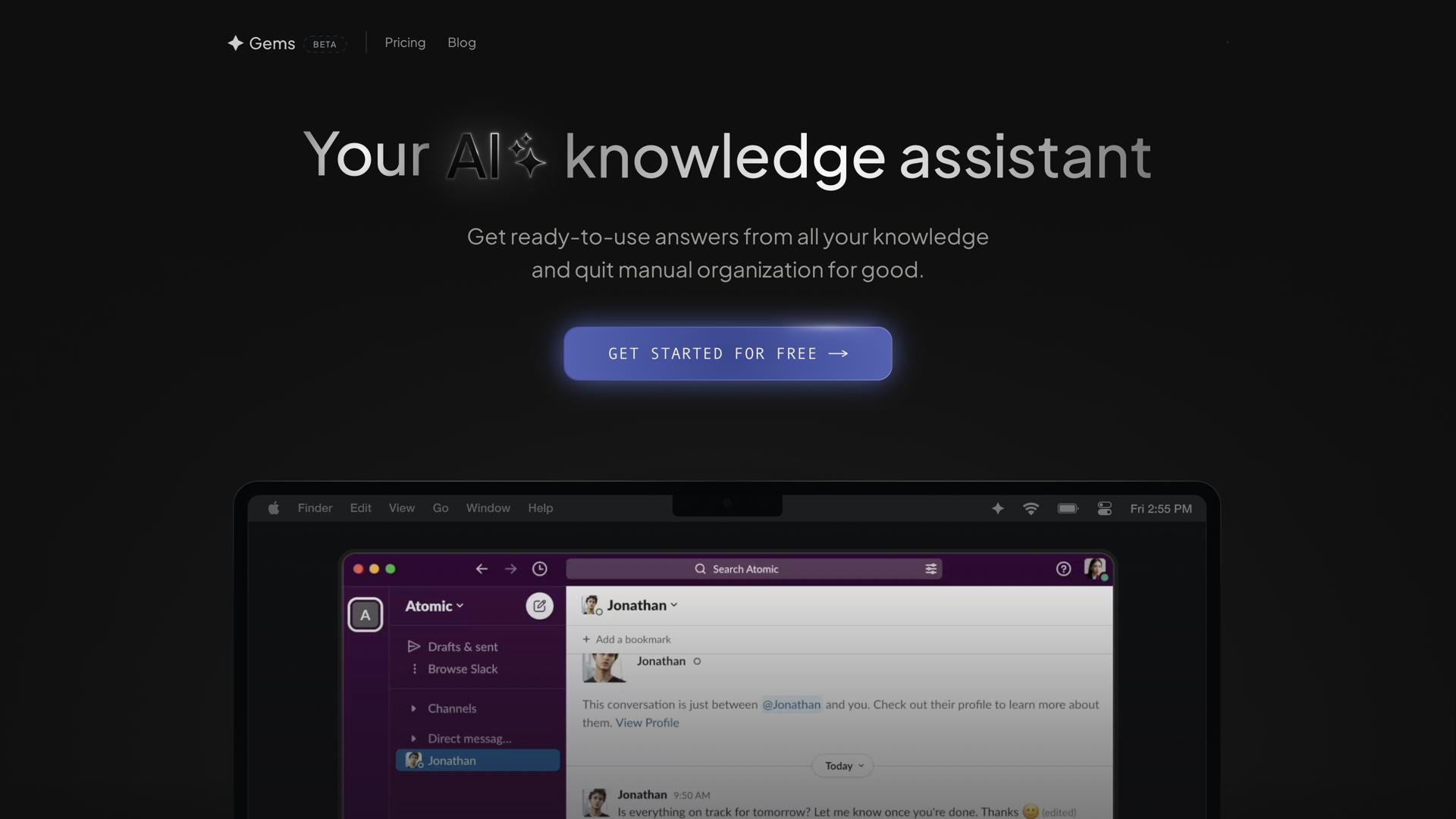Click the View Profile link
1456x819 pixels.
click(647, 723)
